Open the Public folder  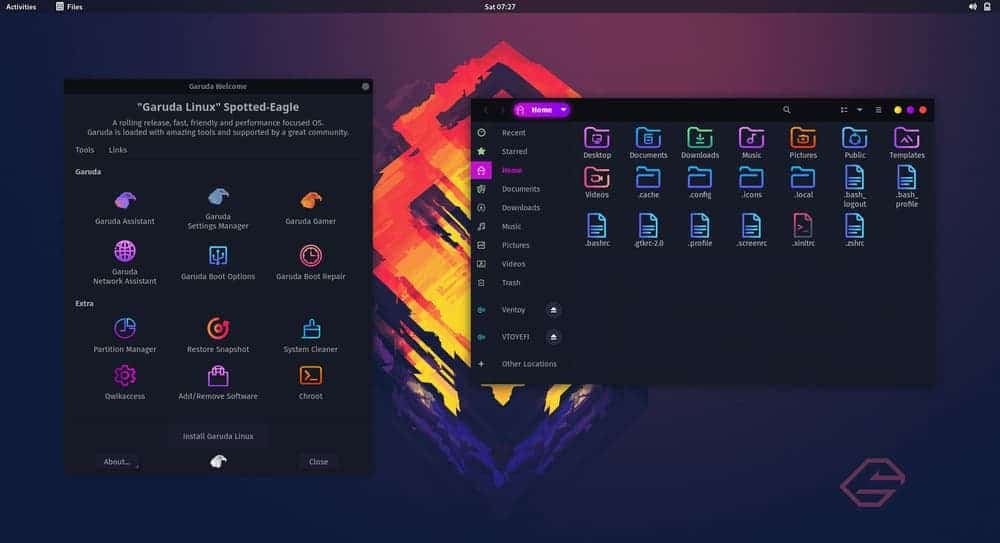[855, 142]
